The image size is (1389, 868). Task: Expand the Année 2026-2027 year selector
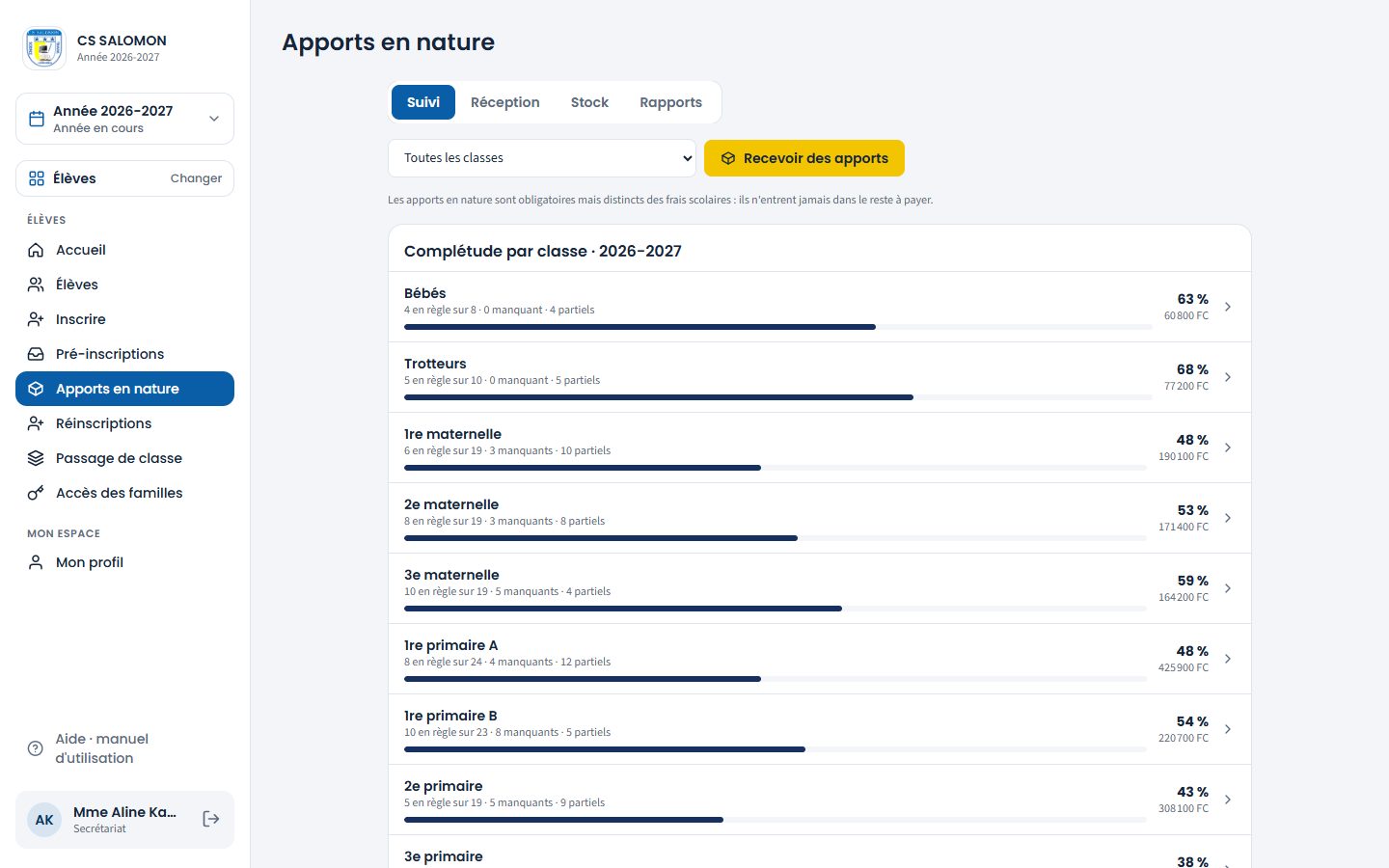[124, 119]
